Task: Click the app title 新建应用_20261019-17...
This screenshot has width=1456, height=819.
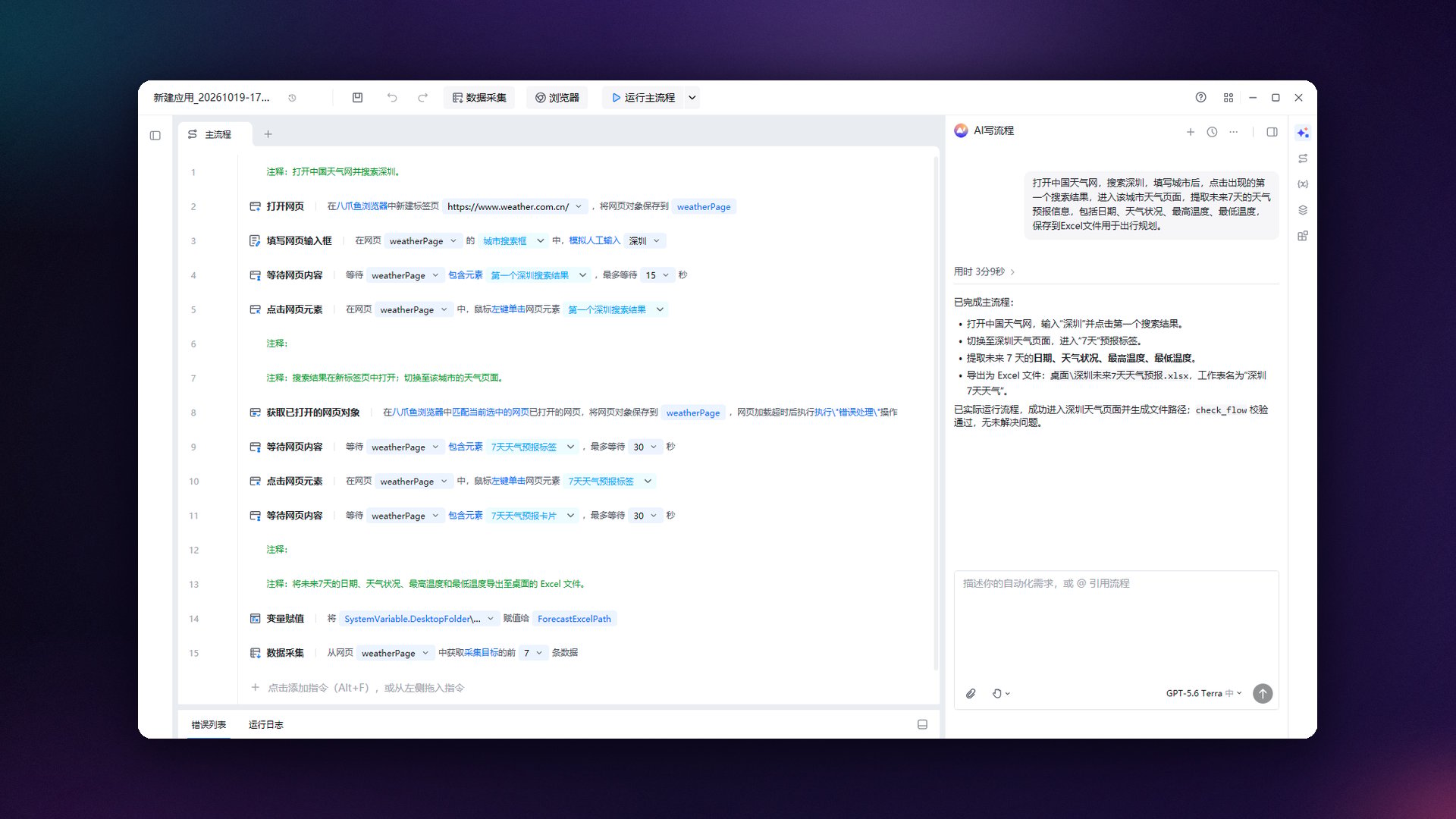Action: (x=212, y=98)
